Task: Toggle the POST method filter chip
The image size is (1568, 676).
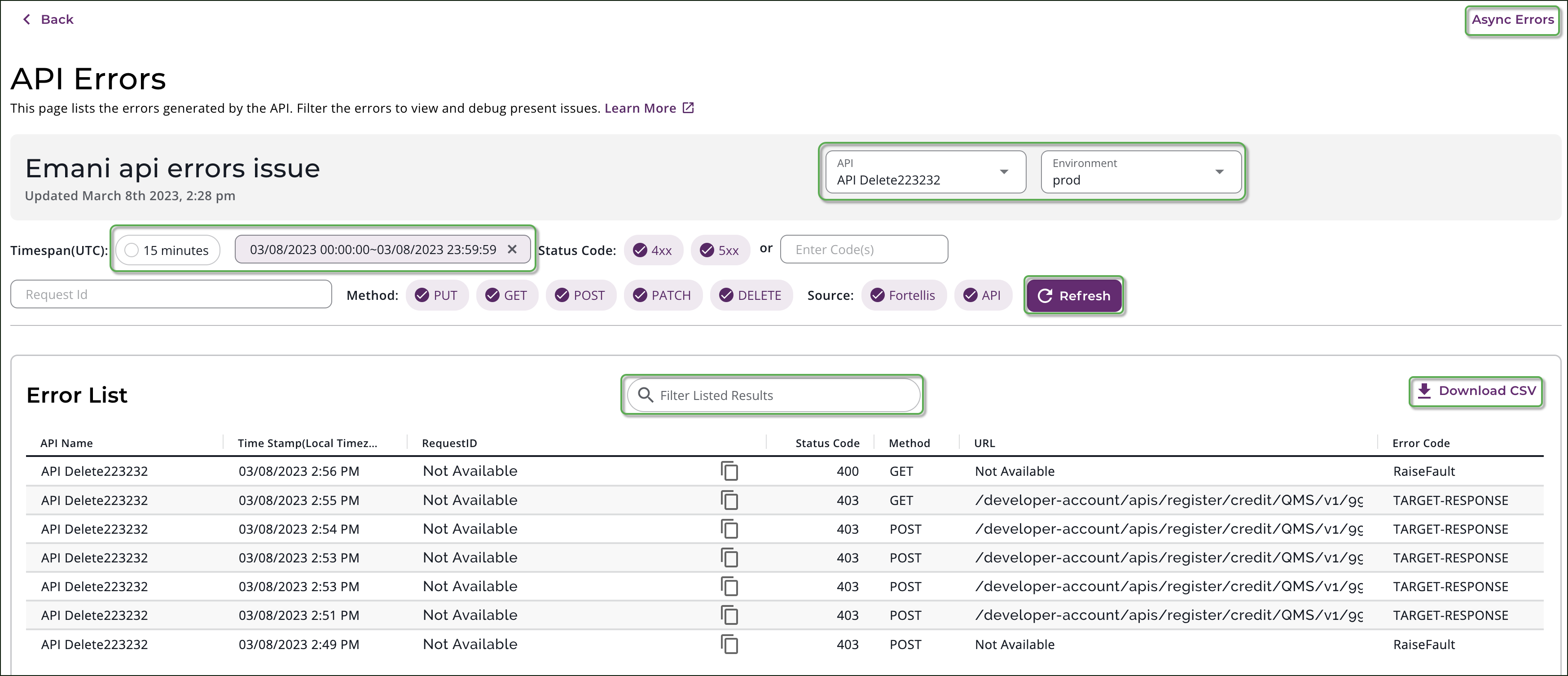Action: [581, 295]
